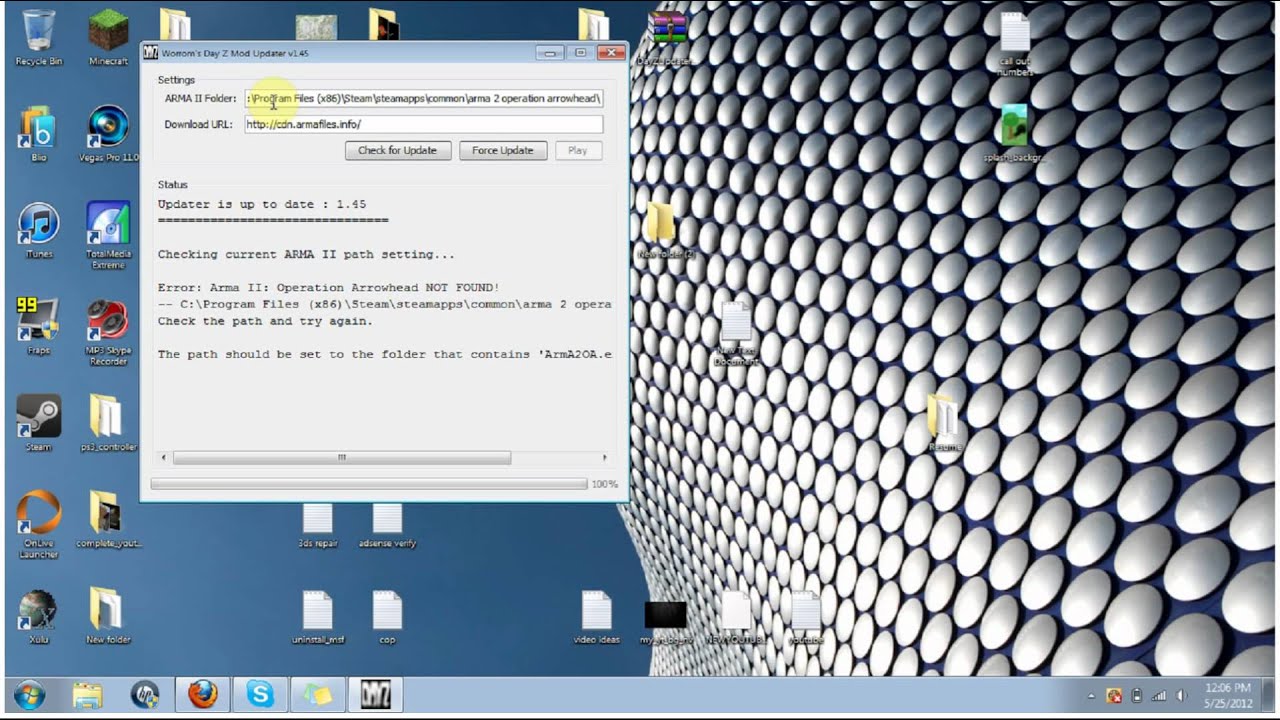
Task: Open the Xulu desktop shortcut
Action: pos(38,615)
